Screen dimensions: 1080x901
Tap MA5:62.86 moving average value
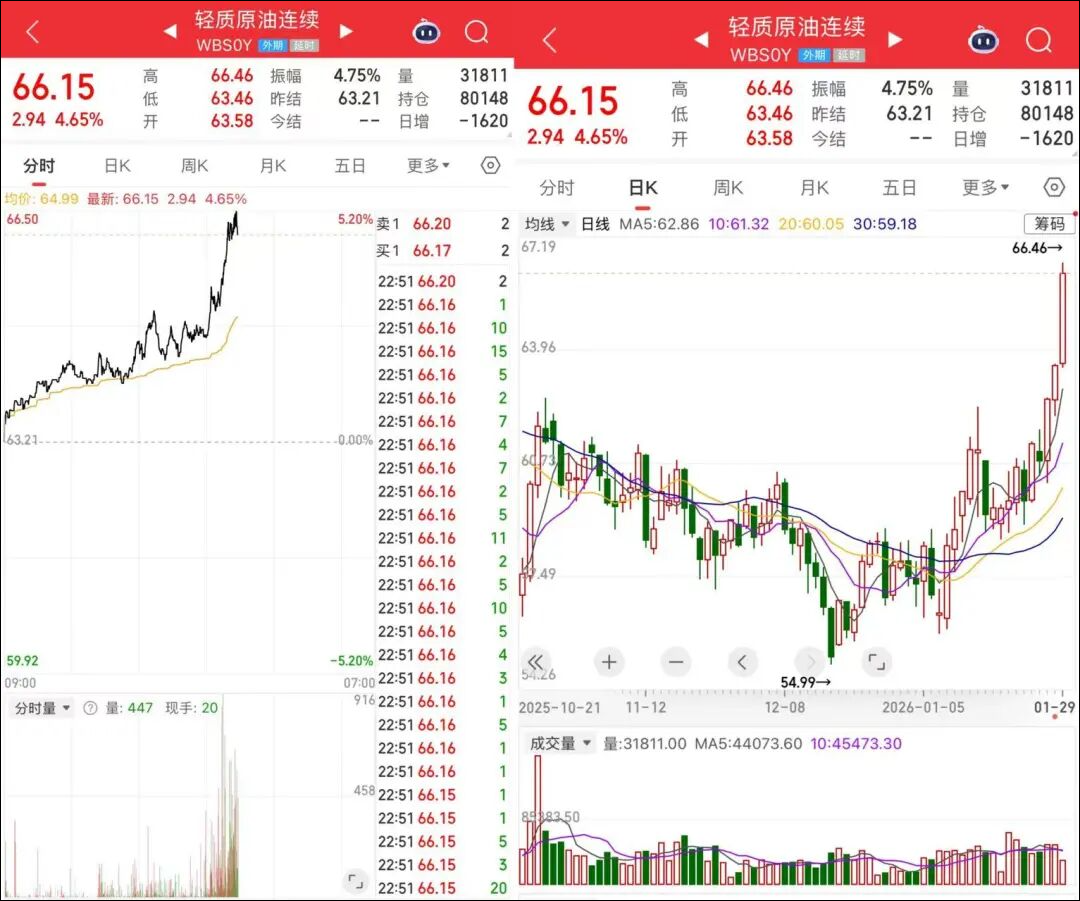tap(658, 224)
